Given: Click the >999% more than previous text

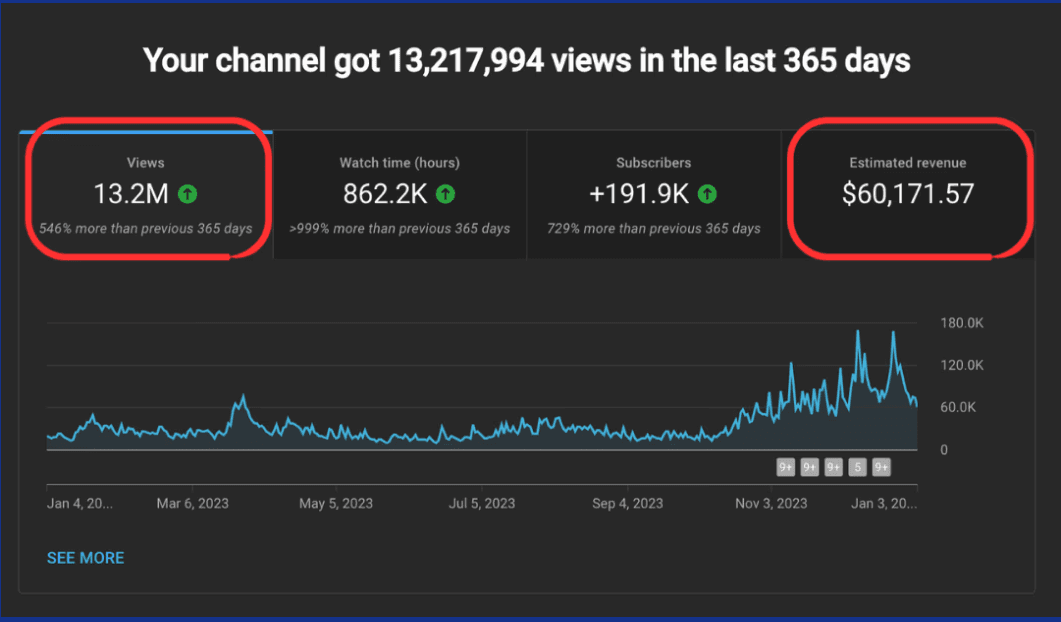Looking at the screenshot, I should tap(400, 229).
